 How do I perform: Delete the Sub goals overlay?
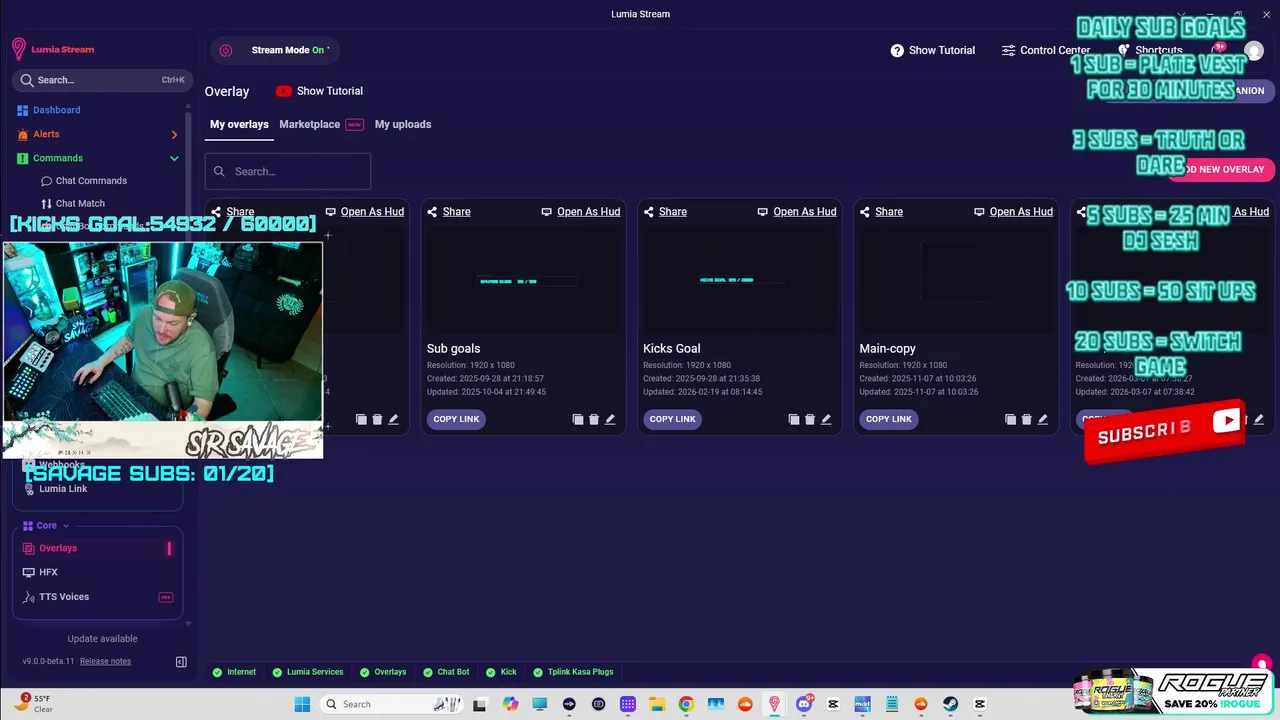[593, 419]
